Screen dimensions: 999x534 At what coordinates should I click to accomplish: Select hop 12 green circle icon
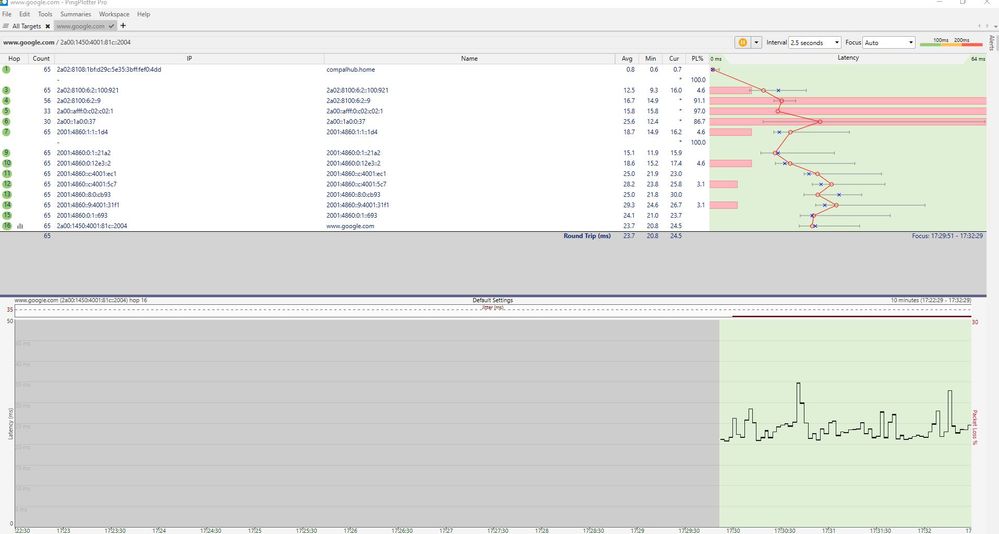pyautogui.click(x=6, y=184)
